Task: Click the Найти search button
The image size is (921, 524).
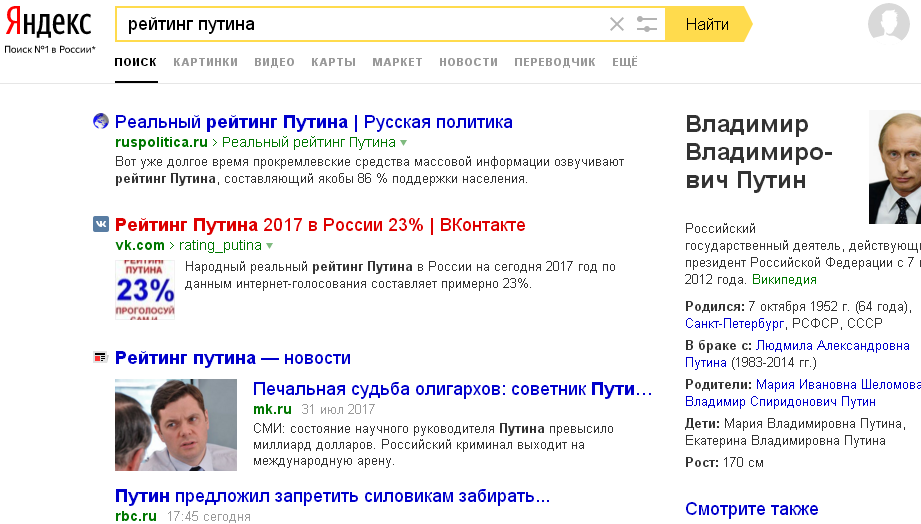Action: pos(708,24)
